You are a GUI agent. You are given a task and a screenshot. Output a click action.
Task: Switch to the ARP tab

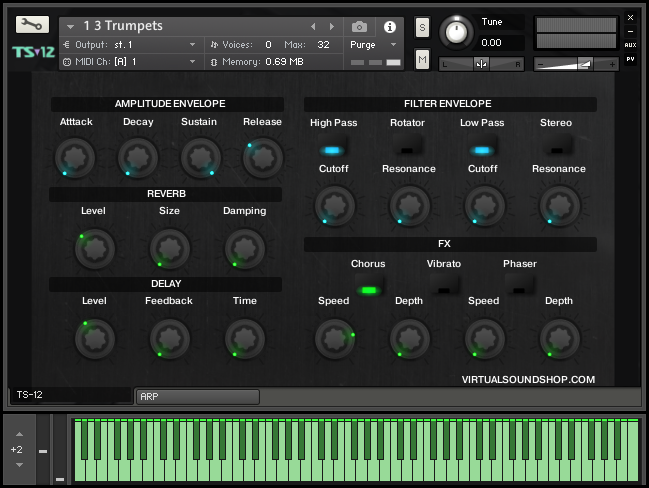pyautogui.click(x=197, y=396)
